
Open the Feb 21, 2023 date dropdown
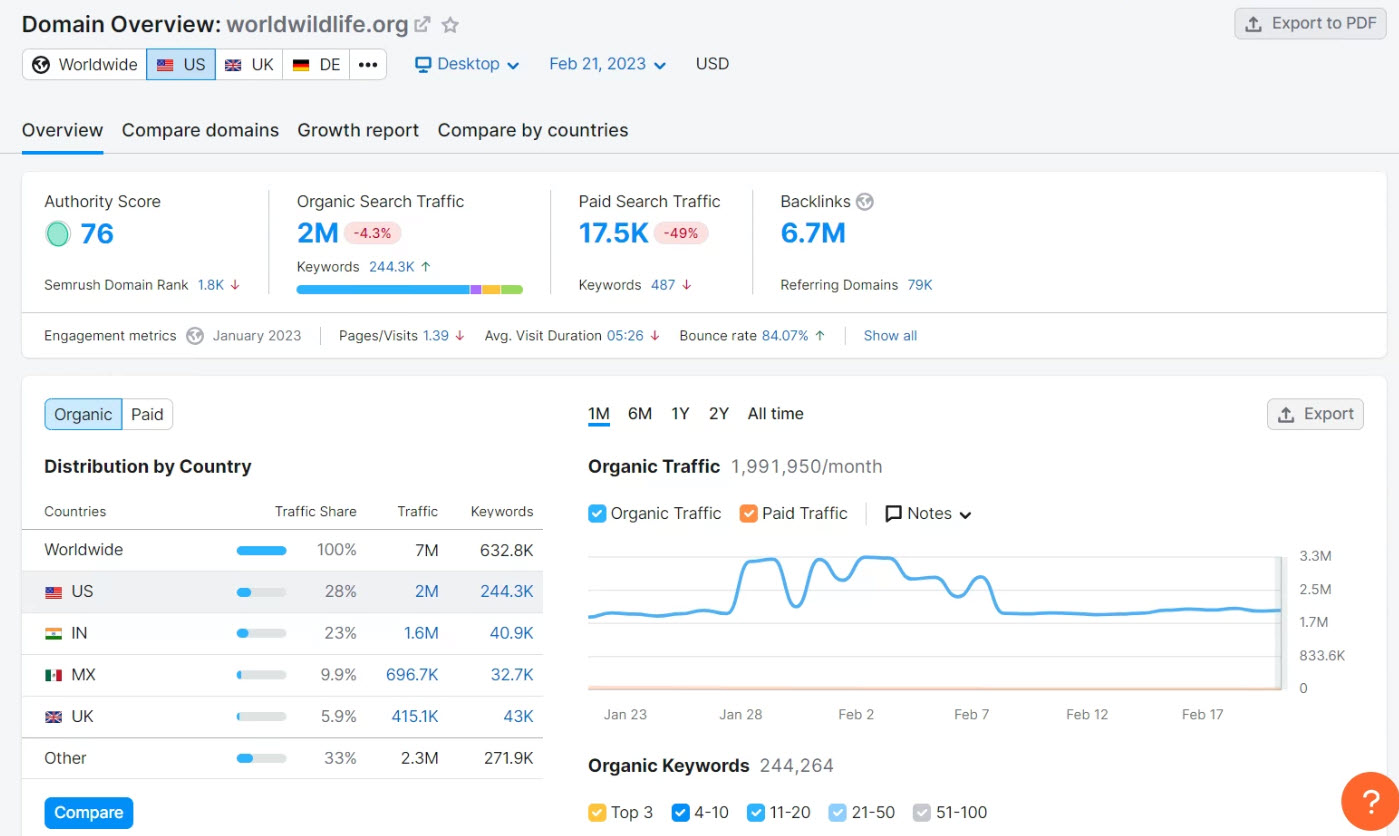[608, 64]
